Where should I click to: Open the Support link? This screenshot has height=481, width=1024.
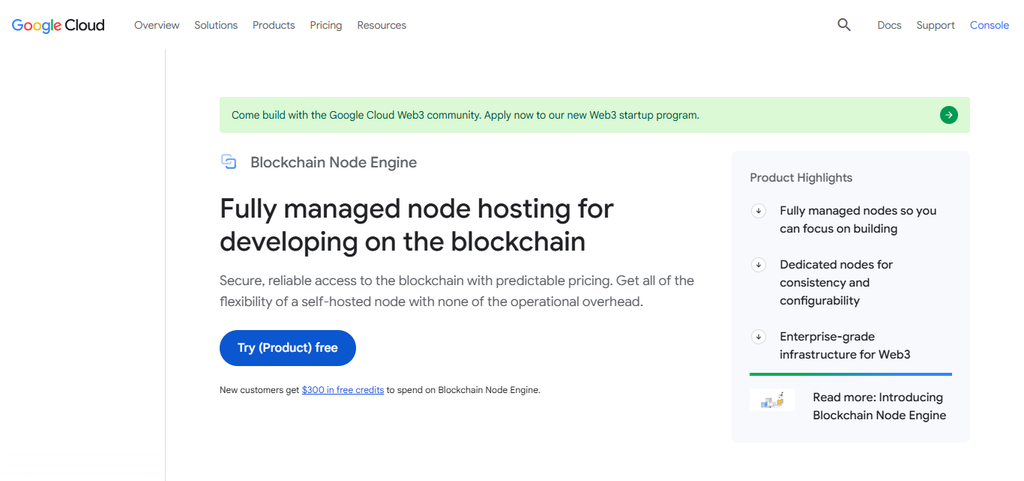935,25
